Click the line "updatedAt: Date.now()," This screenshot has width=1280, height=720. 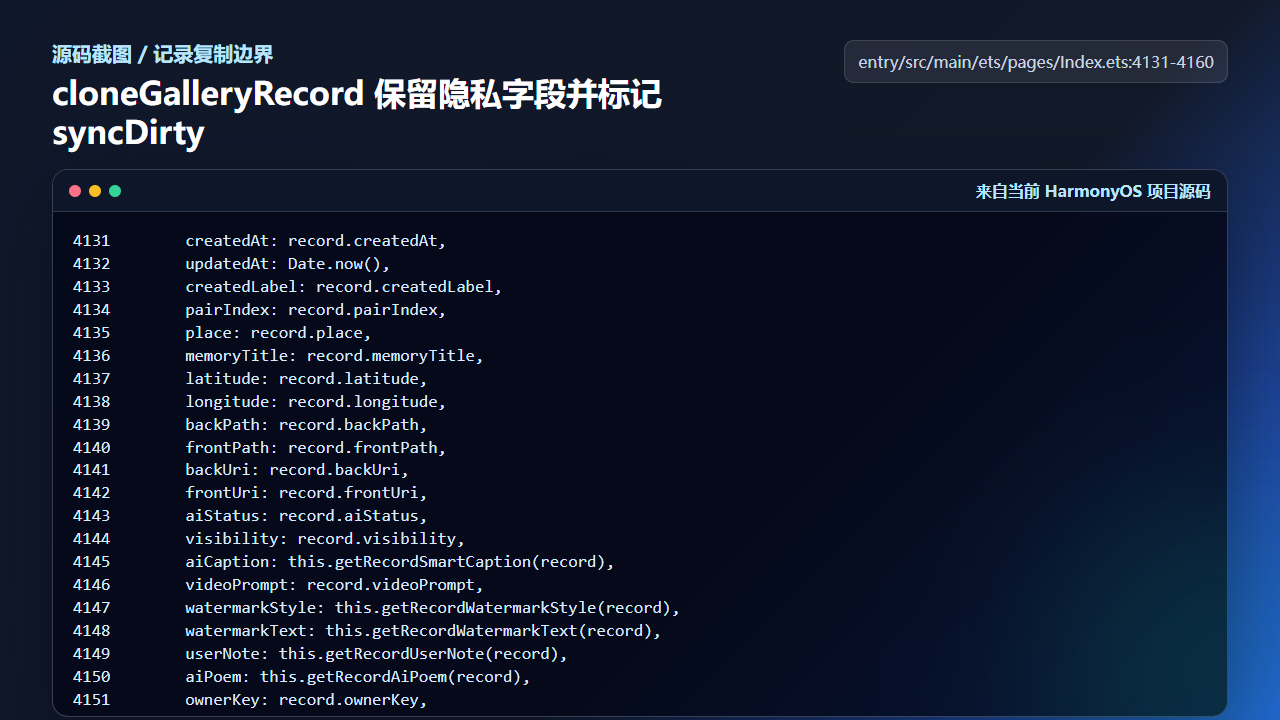coord(288,264)
